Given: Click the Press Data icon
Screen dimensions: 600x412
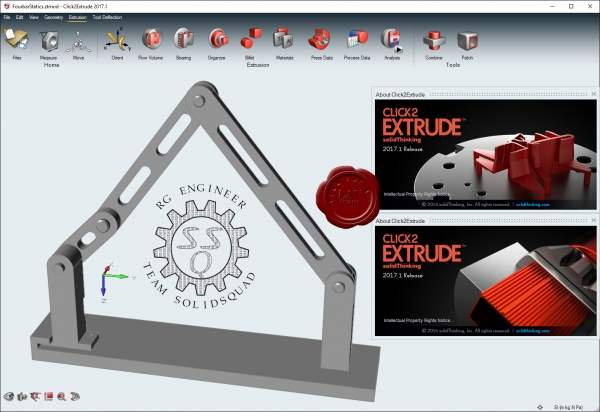Looking at the screenshot, I should tap(319, 39).
